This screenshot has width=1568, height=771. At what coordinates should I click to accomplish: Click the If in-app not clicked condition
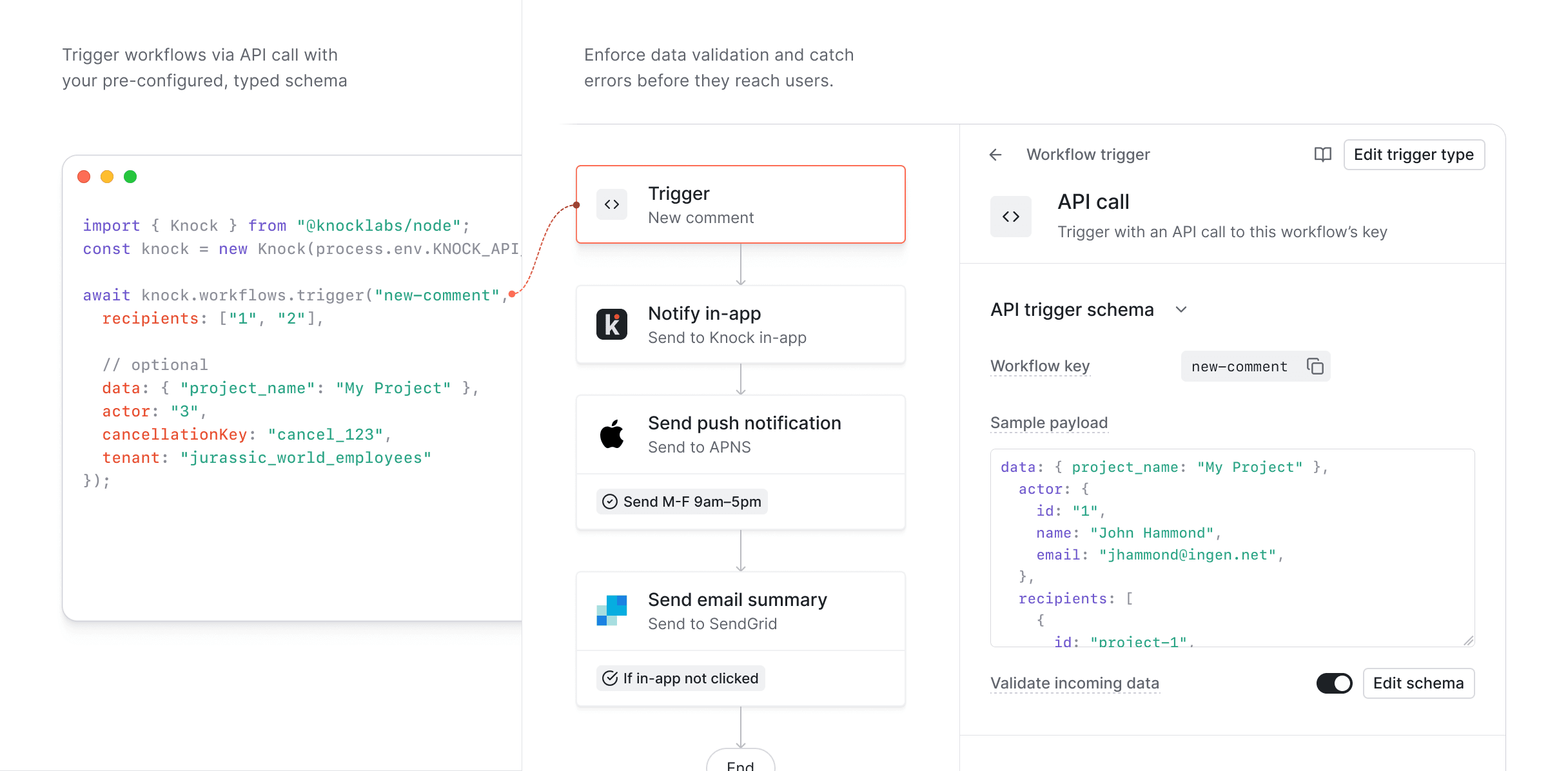point(680,678)
